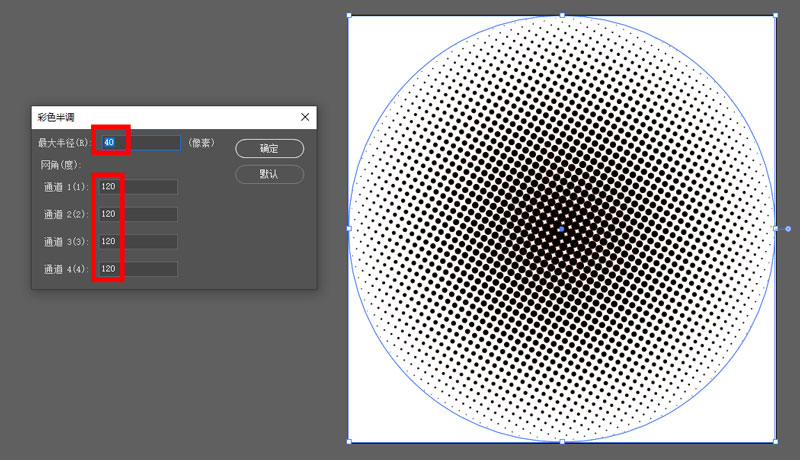Select the top-right bounding box handle
The height and width of the screenshot is (460, 800).
click(776, 15)
